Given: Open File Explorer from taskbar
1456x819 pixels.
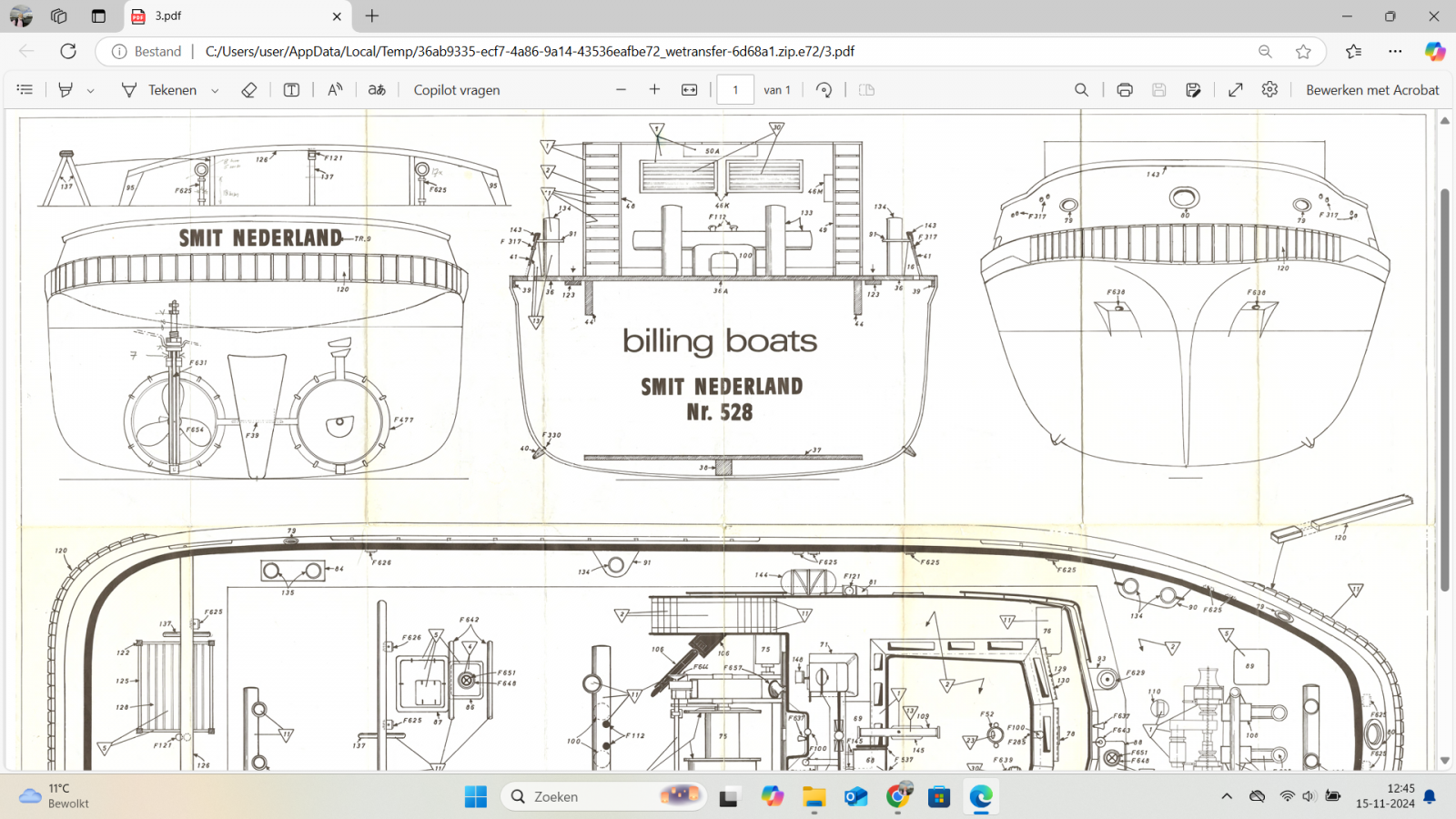Looking at the screenshot, I should [x=814, y=796].
